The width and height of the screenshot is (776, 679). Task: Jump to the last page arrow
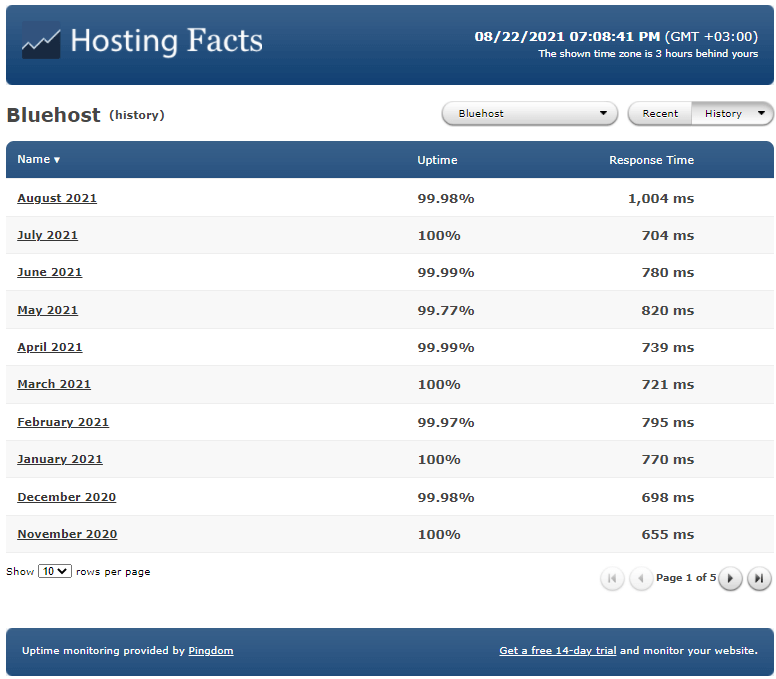759,578
